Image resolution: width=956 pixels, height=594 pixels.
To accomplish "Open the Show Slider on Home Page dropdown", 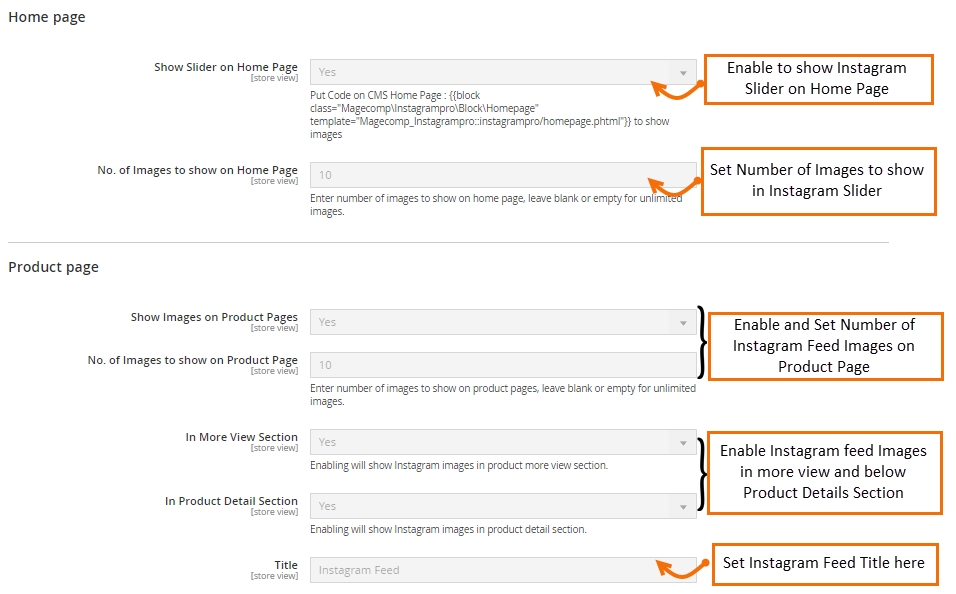I will pyautogui.click(x=503, y=72).
